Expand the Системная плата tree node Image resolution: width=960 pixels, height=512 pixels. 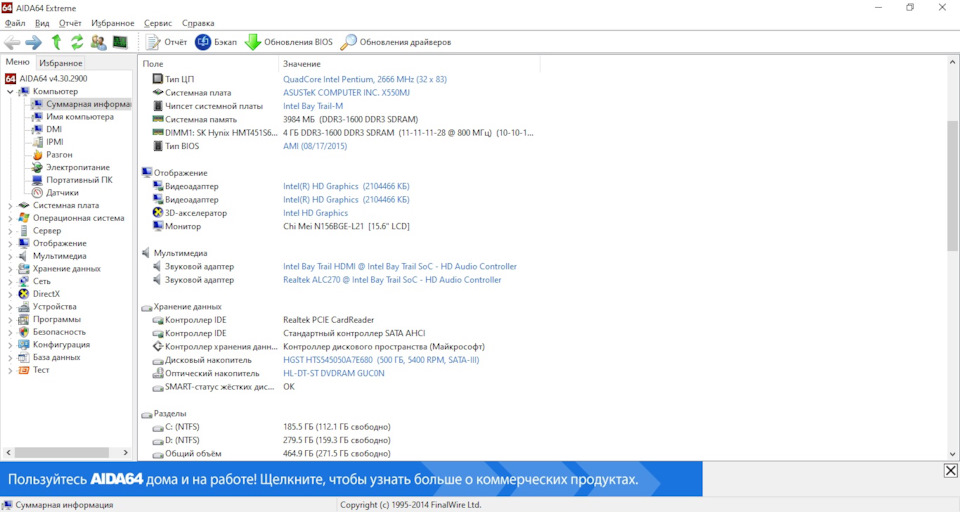tap(10, 206)
